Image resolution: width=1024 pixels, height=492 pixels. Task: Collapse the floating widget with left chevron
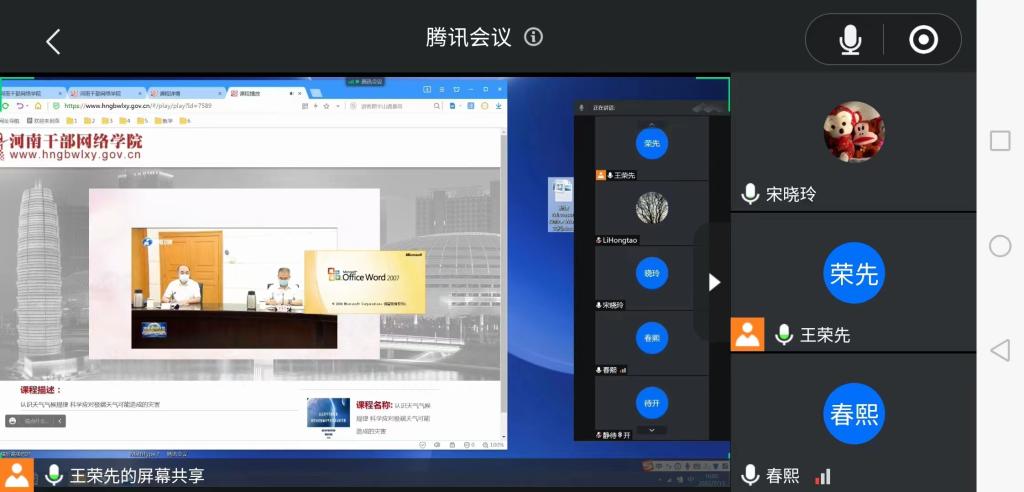(x=60, y=421)
